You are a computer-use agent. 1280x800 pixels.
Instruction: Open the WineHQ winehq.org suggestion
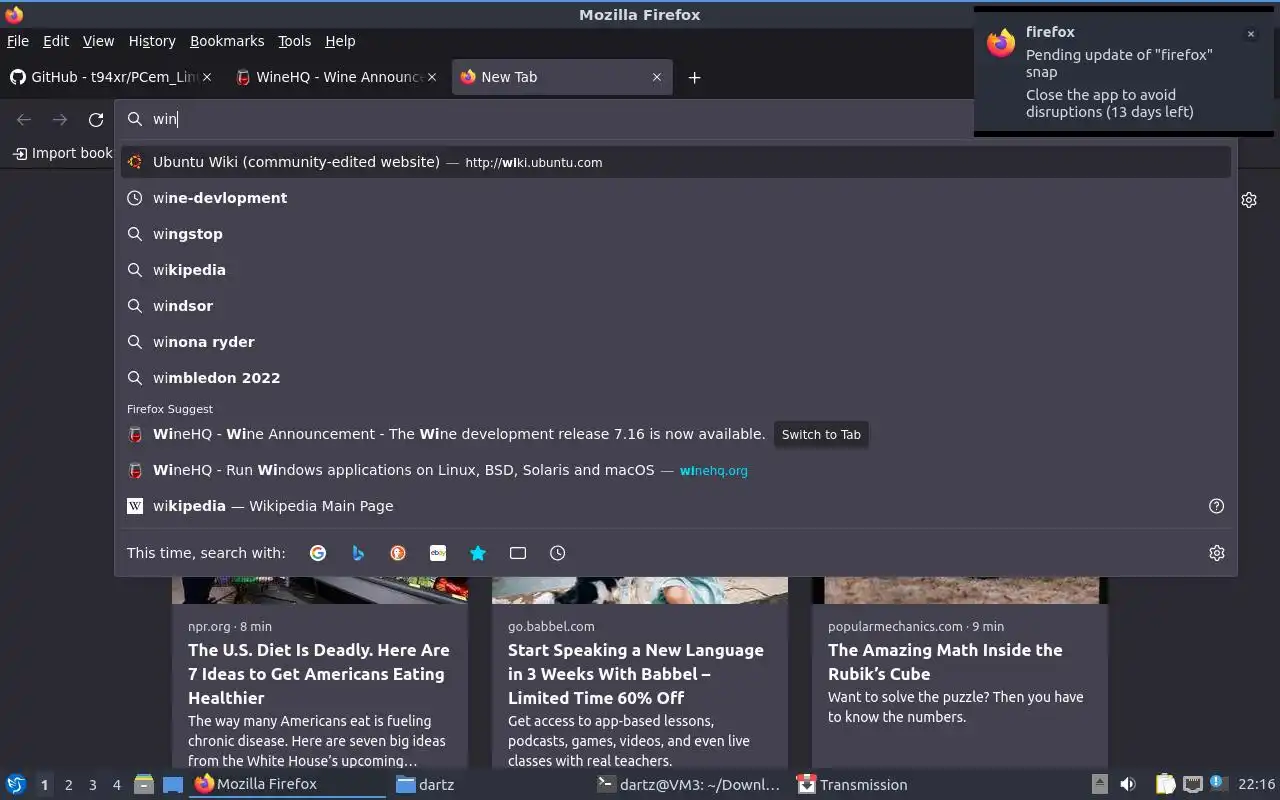(x=676, y=470)
